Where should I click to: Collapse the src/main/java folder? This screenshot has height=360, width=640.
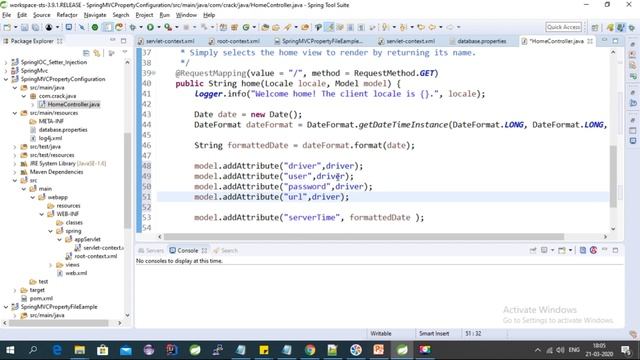(15, 88)
